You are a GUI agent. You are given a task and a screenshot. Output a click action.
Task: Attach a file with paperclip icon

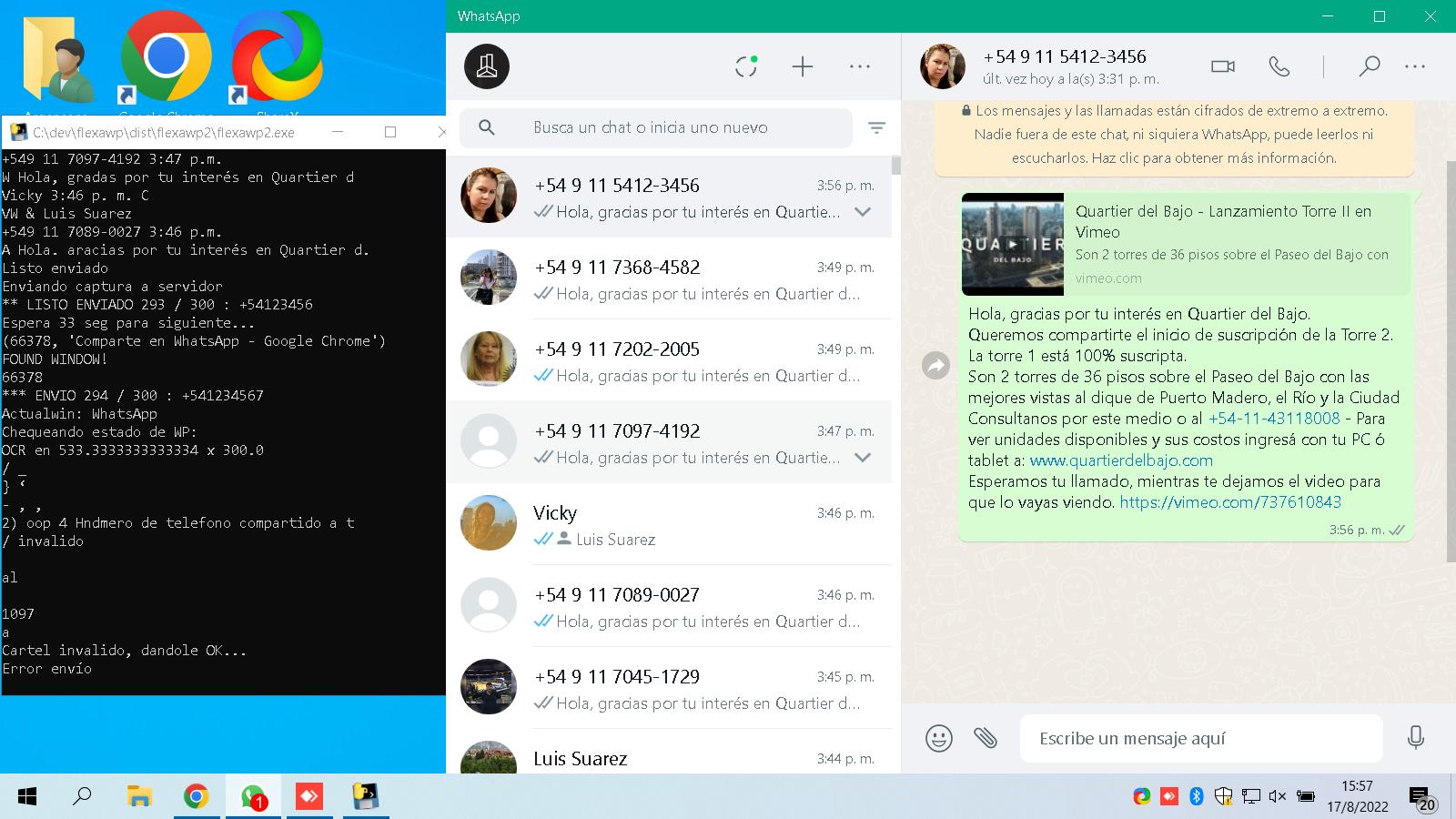pos(986,738)
